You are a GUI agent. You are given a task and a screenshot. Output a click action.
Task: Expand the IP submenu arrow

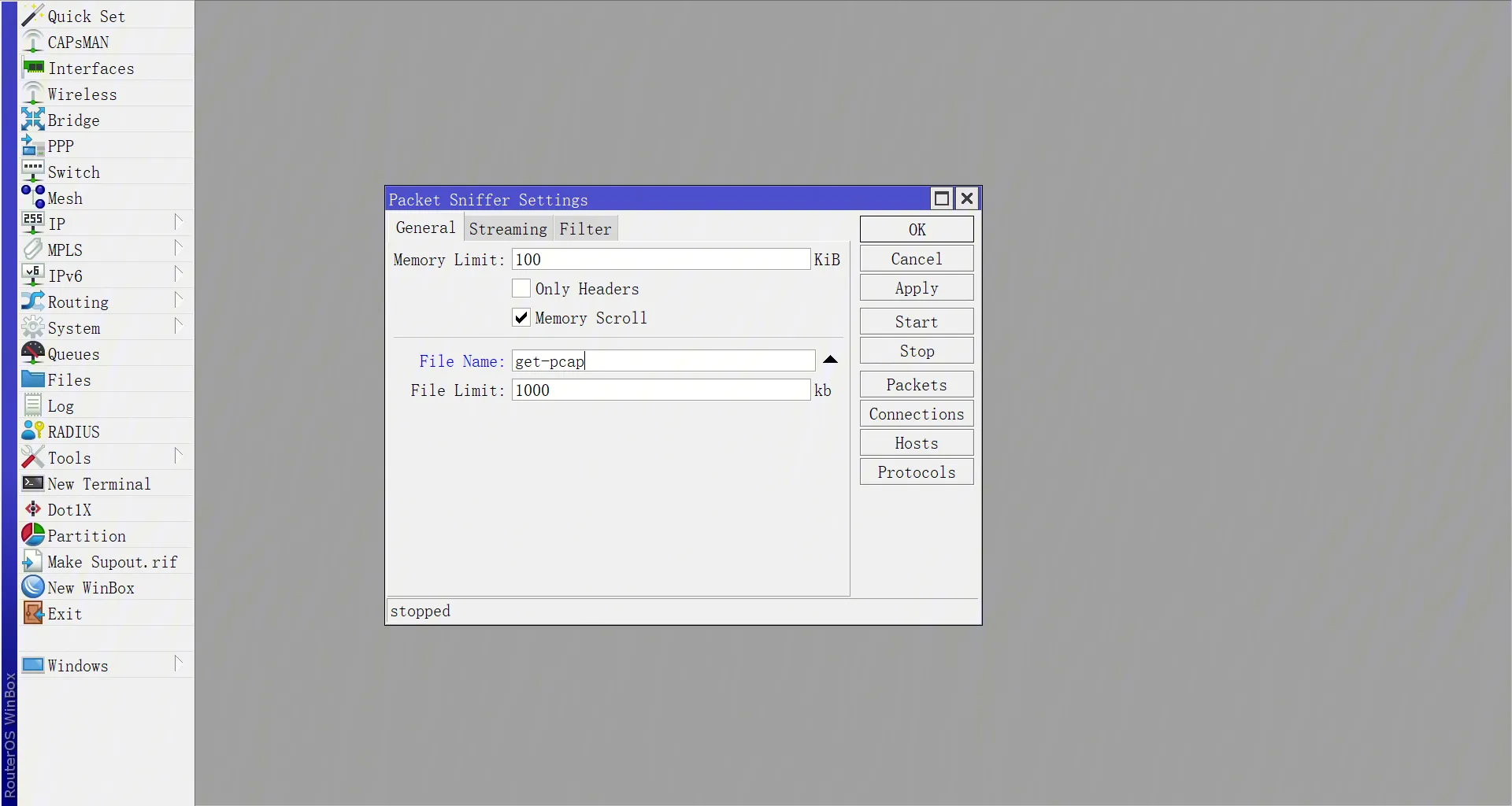[x=178, y=223]
